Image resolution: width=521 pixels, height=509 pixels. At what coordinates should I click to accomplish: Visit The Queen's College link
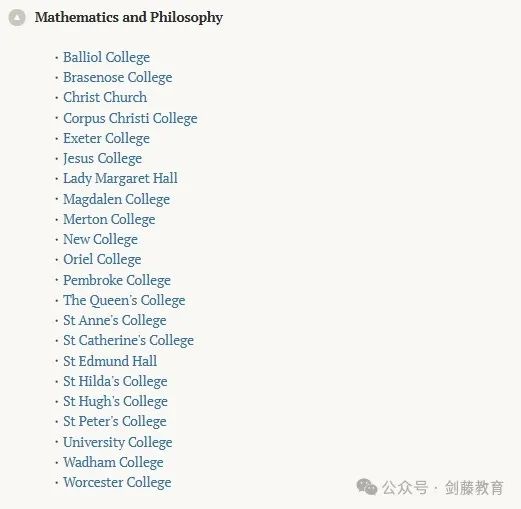click(124, 300)
